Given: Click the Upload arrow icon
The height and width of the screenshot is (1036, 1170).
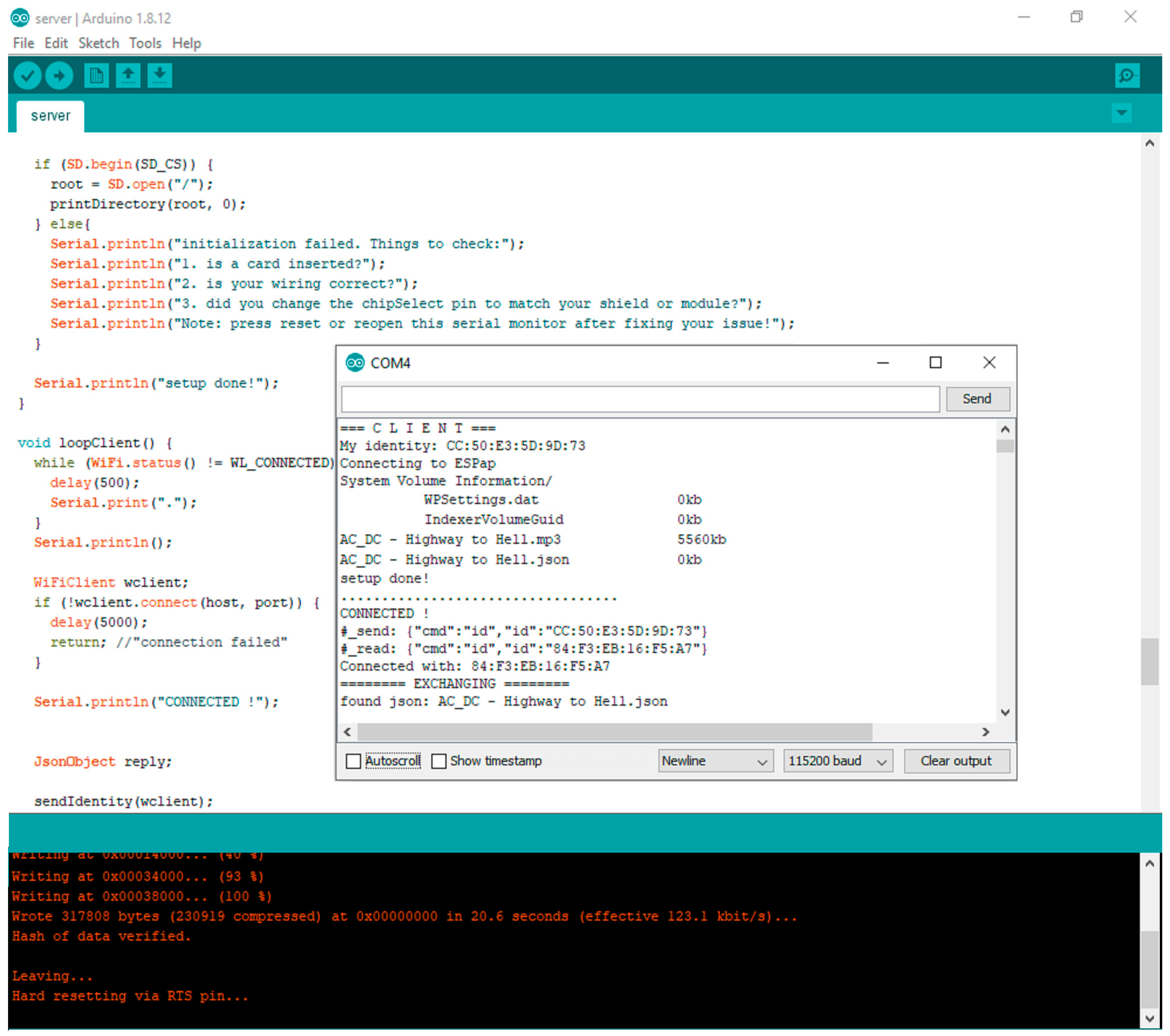Looking at the screenshot, I should pos(59,76).
